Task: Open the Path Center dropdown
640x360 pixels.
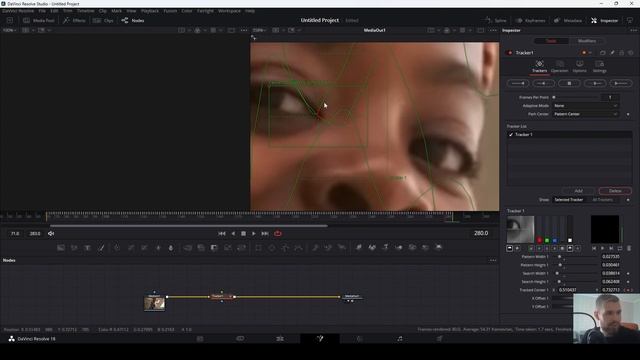Action: 586,114
